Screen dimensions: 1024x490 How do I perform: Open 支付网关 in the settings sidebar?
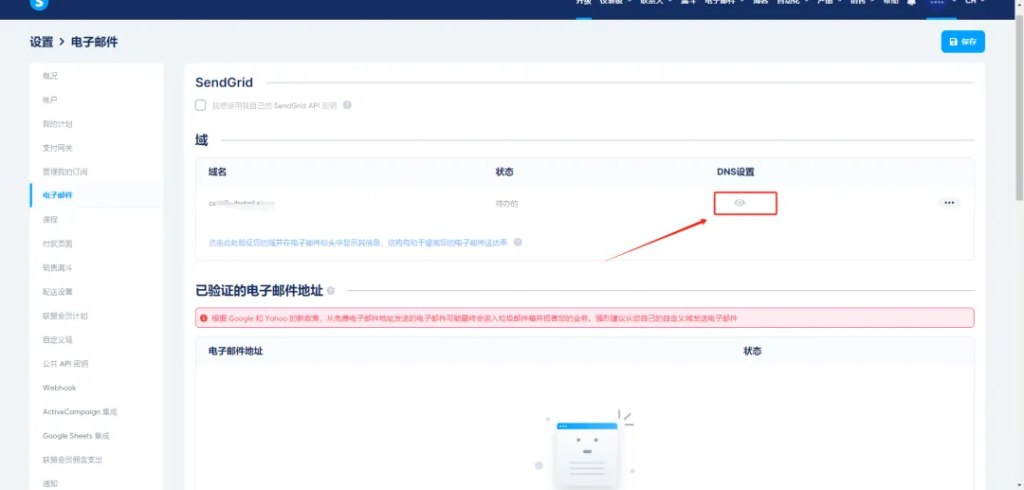point(57,148)
